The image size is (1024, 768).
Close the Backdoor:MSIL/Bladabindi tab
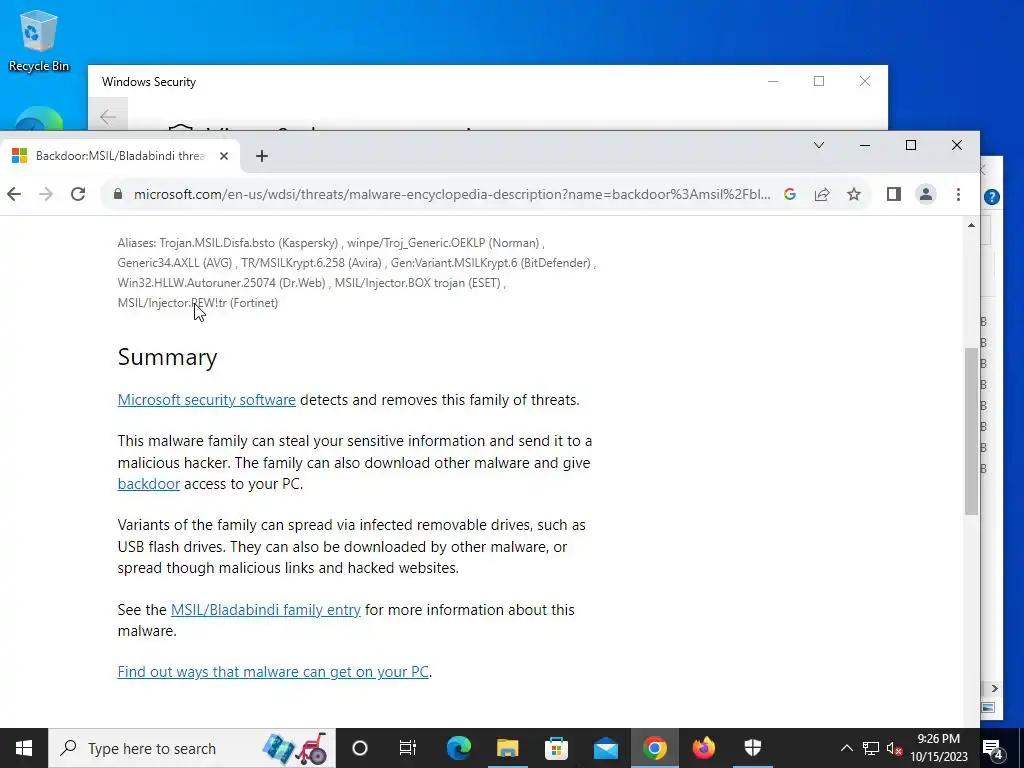point(223,156)
